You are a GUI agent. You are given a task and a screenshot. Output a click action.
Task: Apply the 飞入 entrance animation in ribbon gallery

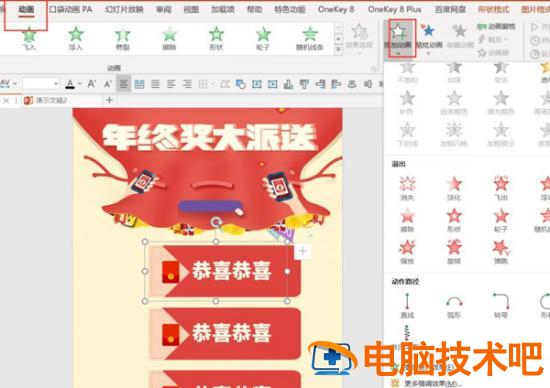tap(29, 39)
